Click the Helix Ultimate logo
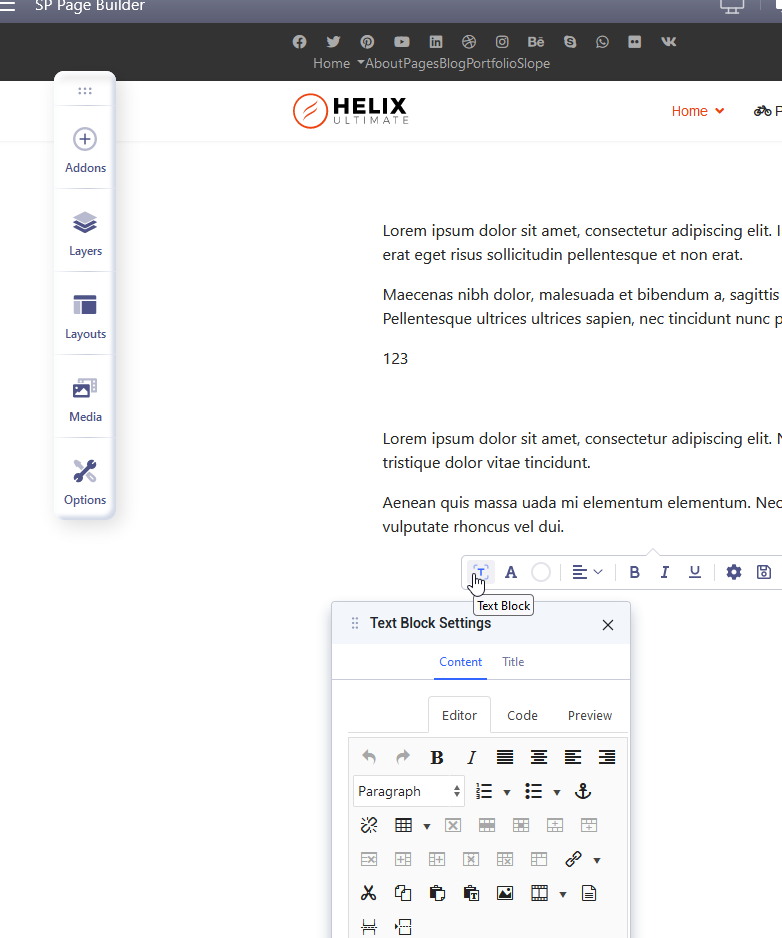Screen dimensions: 782x938 [350, 111]
